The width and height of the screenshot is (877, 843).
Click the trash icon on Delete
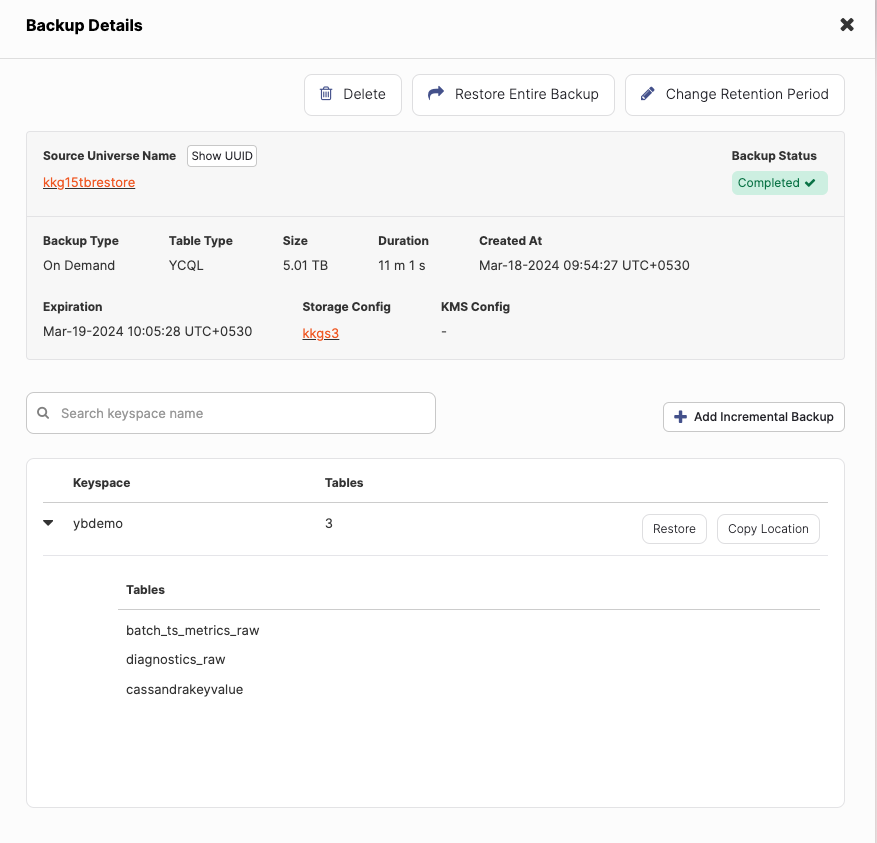(x=326, y=94)
